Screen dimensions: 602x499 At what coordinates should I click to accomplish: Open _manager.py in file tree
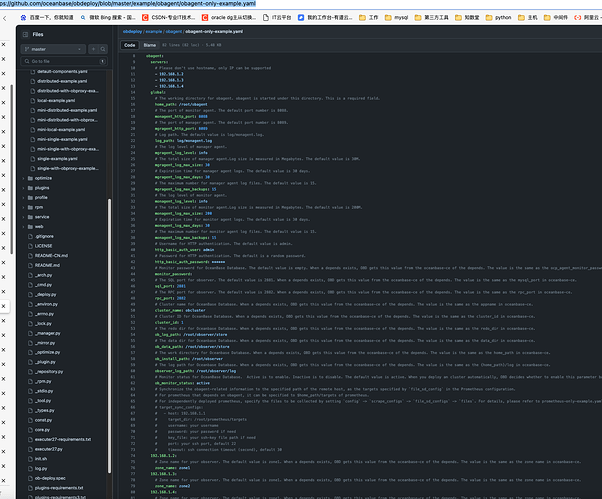pos(48,333)
